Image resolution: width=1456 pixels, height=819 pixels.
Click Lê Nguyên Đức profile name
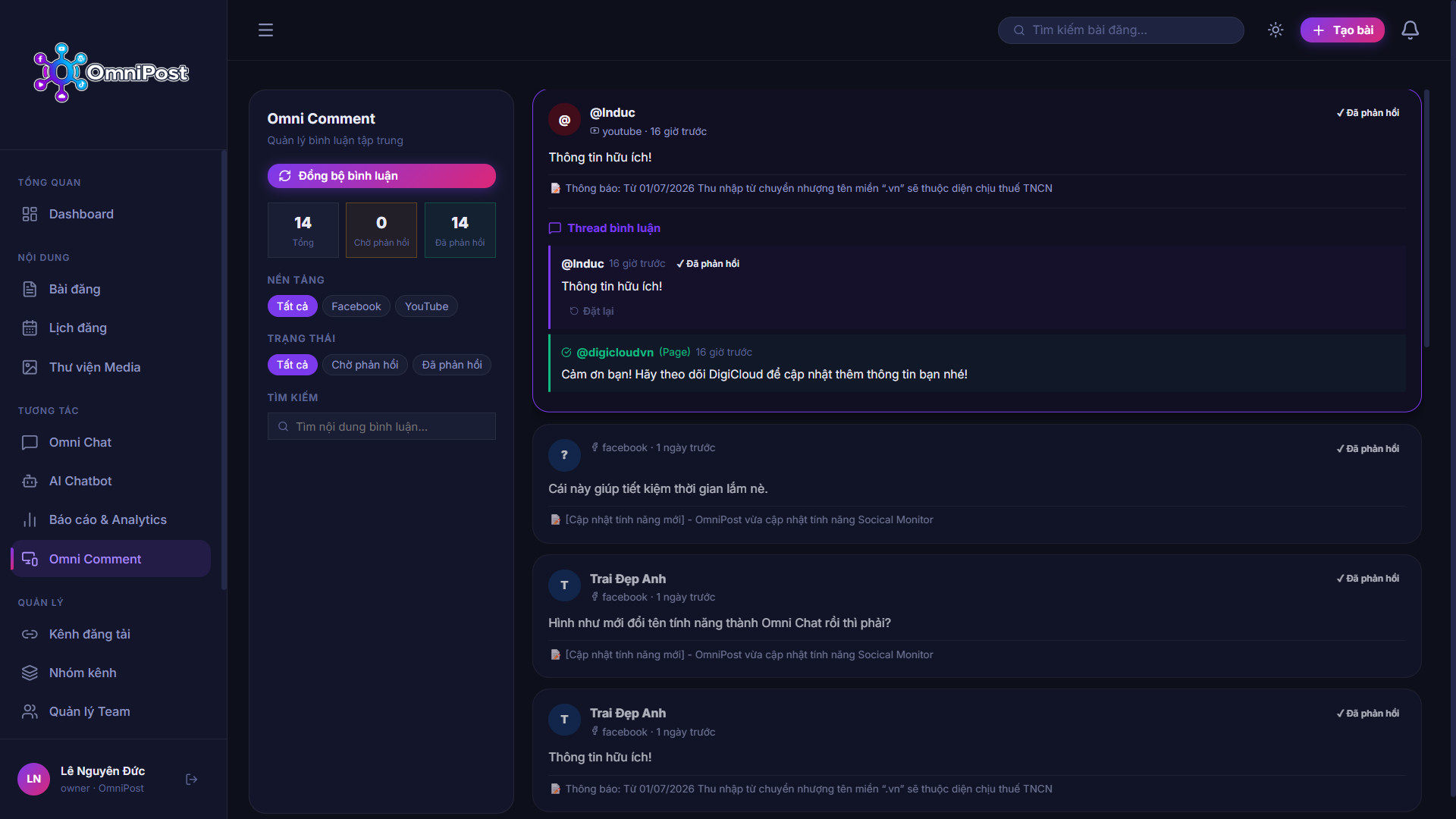click(102, 771)
